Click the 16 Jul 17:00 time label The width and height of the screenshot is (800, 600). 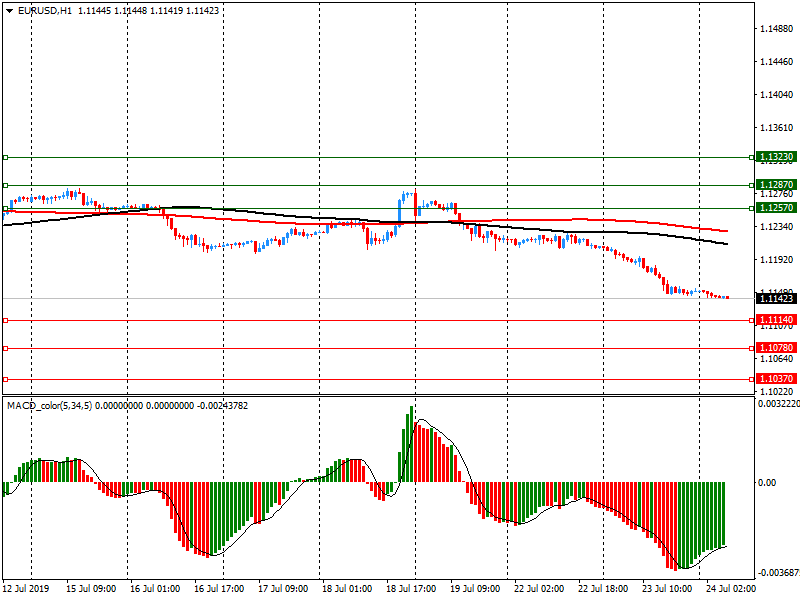[x=219, y=588]
